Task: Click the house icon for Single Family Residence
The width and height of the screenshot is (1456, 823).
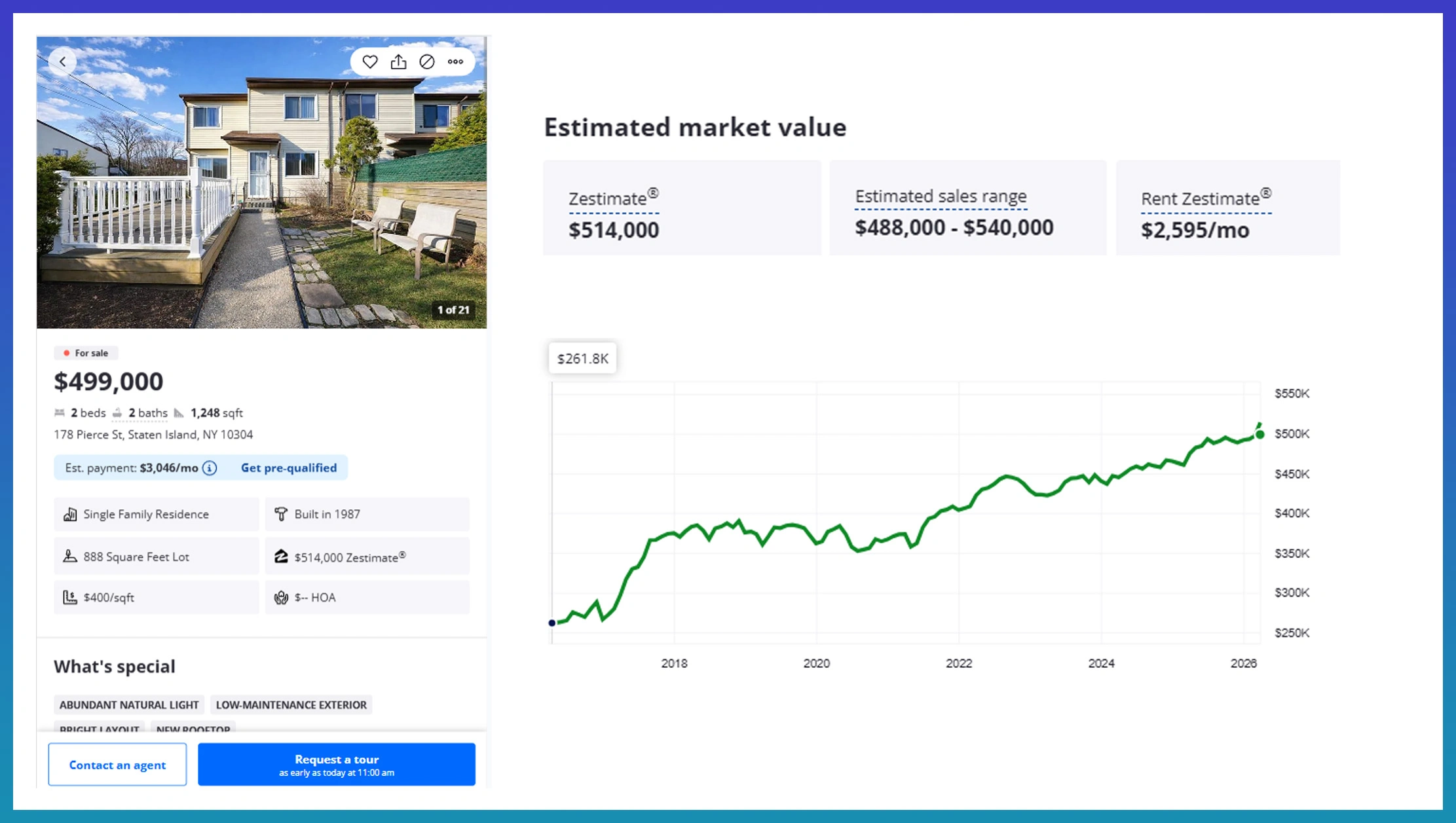Action: 70,514
